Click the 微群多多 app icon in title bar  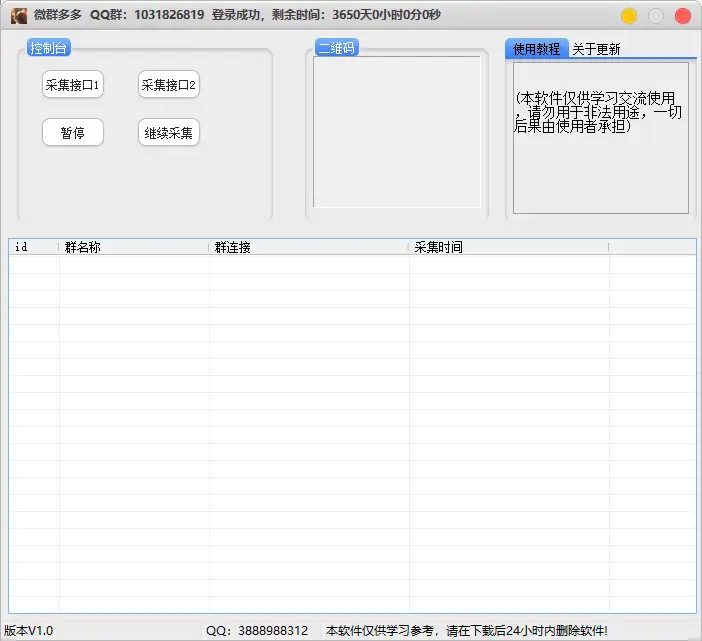[x=18, y=15]
